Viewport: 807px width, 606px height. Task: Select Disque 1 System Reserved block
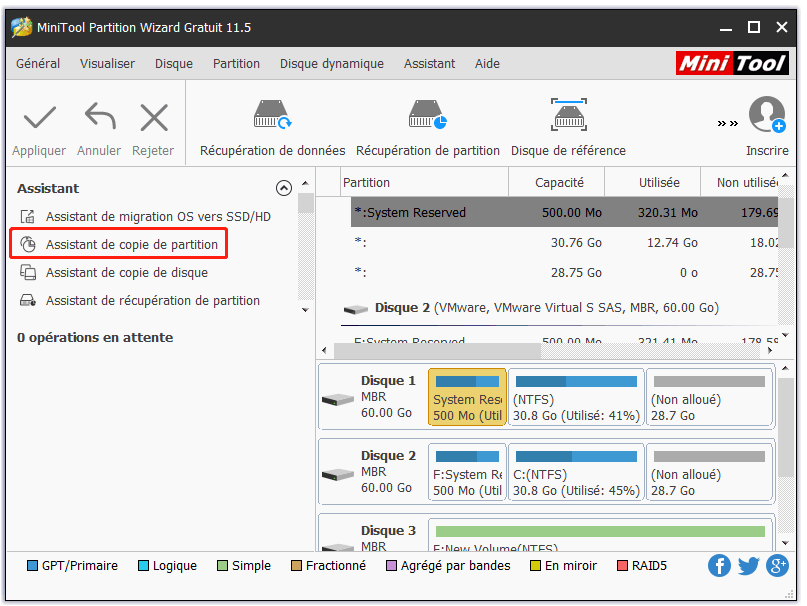click(467, 396)
